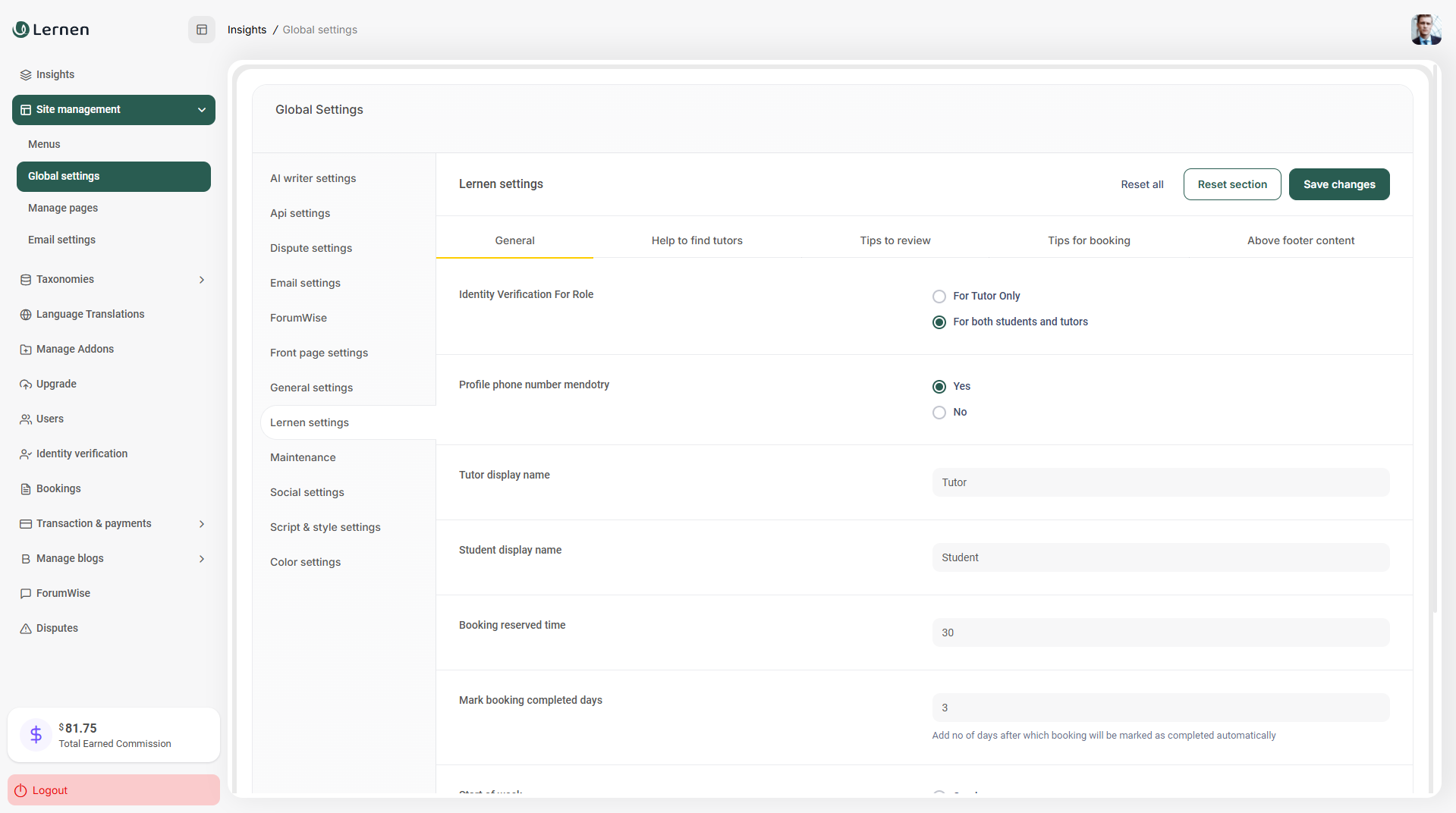Expand Transaction & payments chevron
1456x813 pixels.
[x=202, y=524]
